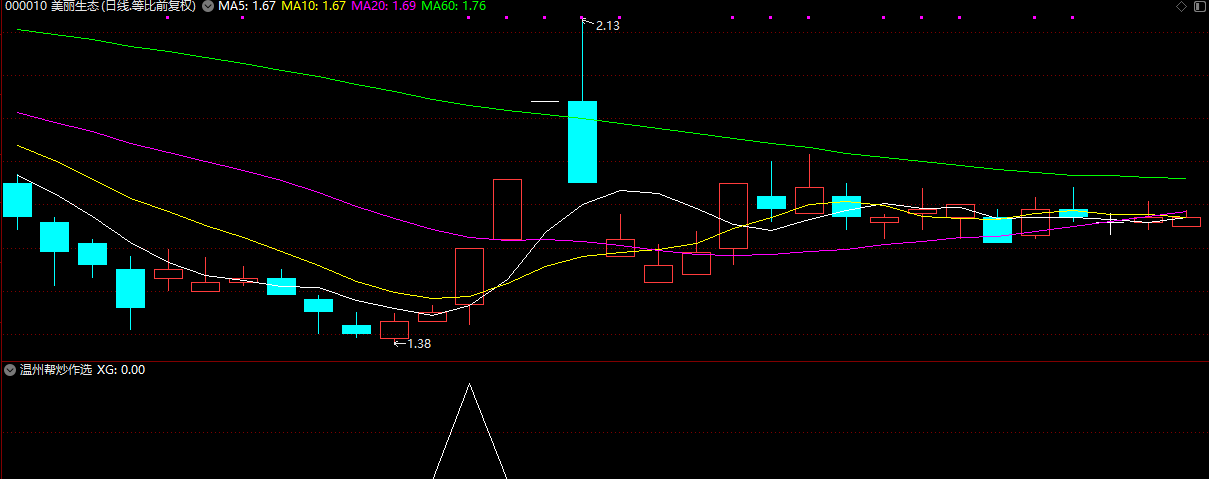Click the diamond icon at top right
1209x479 pixels.
tap(1181, 7)
